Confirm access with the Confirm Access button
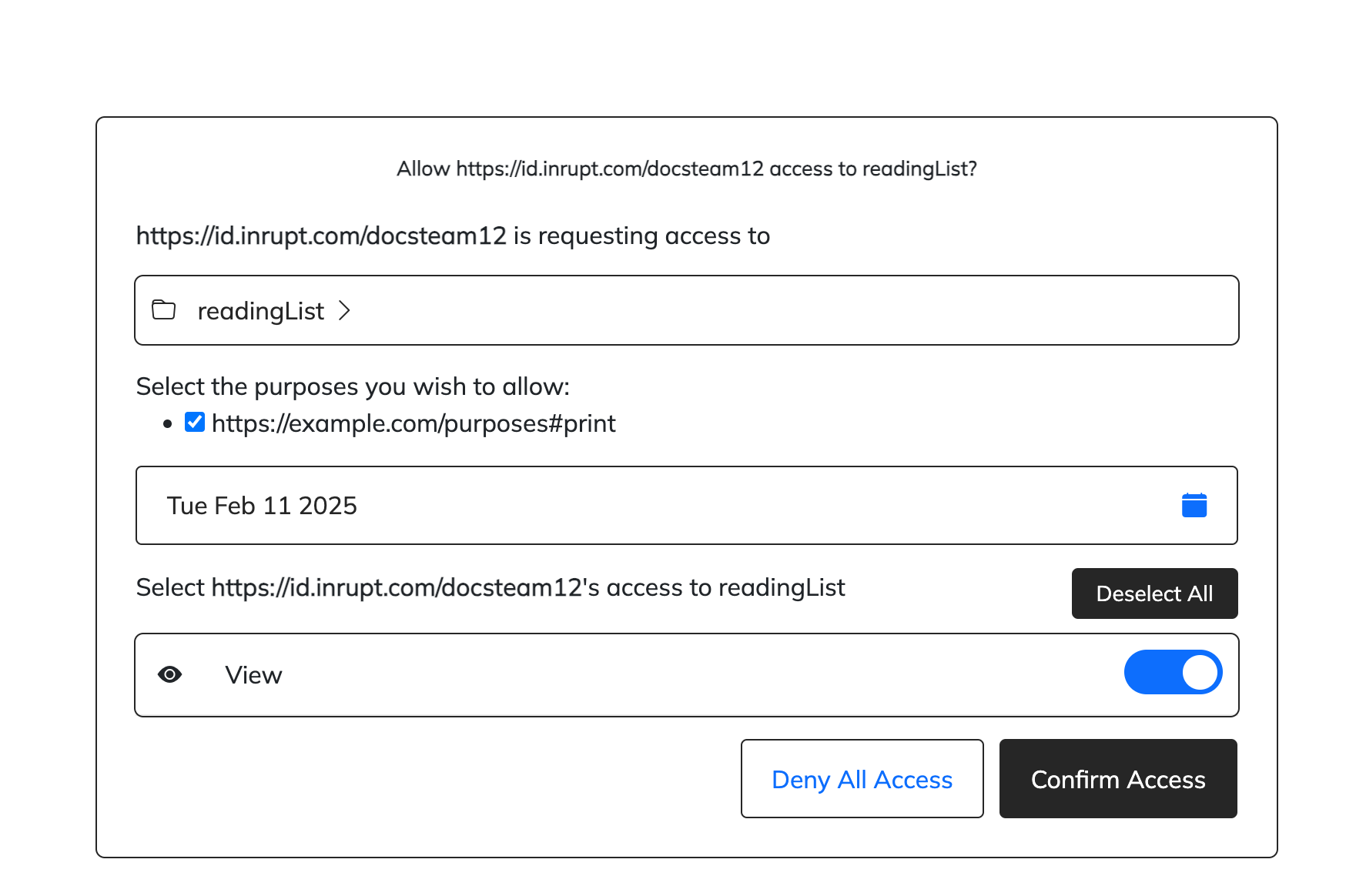This screenshot has height=896, width=1346. (x=1117, y=779)
